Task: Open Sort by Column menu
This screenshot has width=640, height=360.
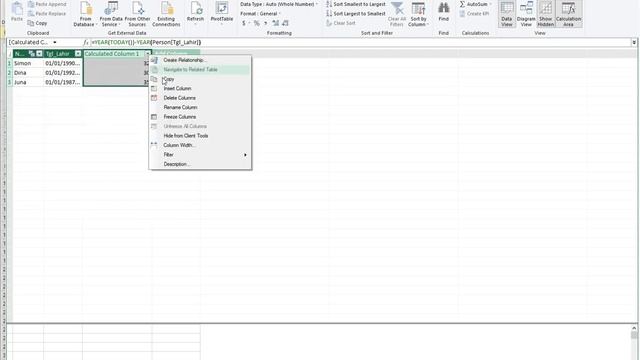Action: (418, 14)
